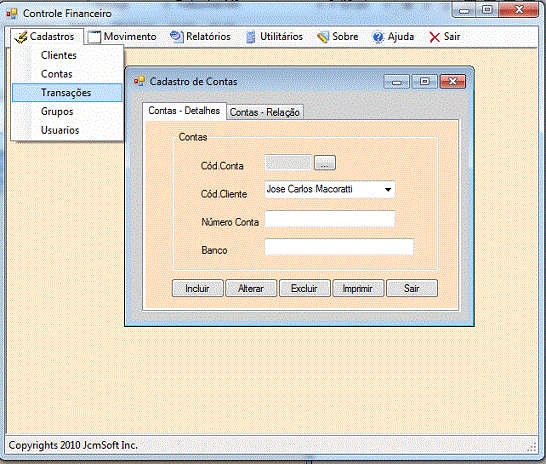The width and height of the screenshot is (546, 464).
Task: Click the Imprimir button
Action: (358, 288)
